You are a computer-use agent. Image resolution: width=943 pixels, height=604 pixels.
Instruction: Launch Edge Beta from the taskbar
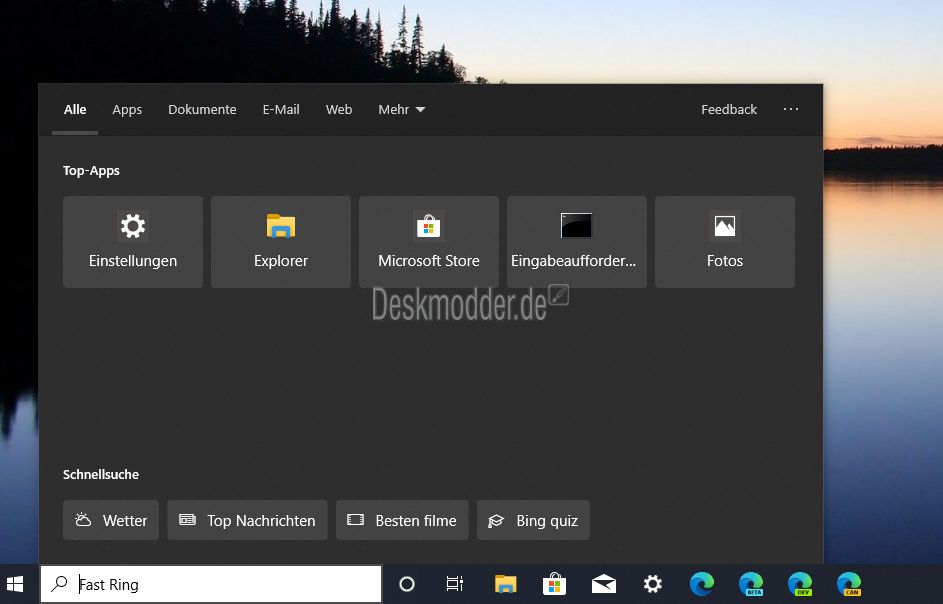click(x=751, y=584)
